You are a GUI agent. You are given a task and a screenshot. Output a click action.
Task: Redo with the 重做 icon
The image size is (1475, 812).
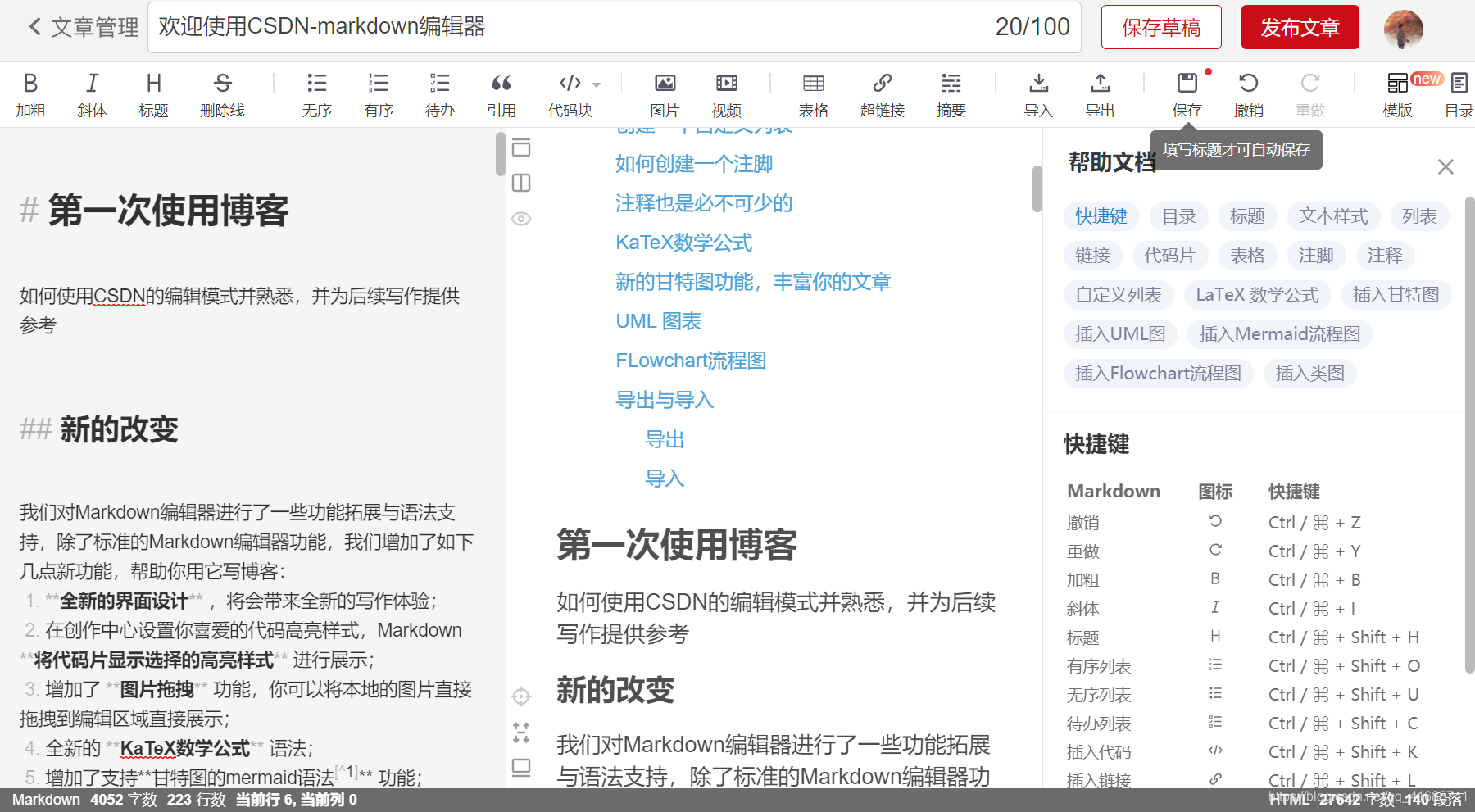1309,94
